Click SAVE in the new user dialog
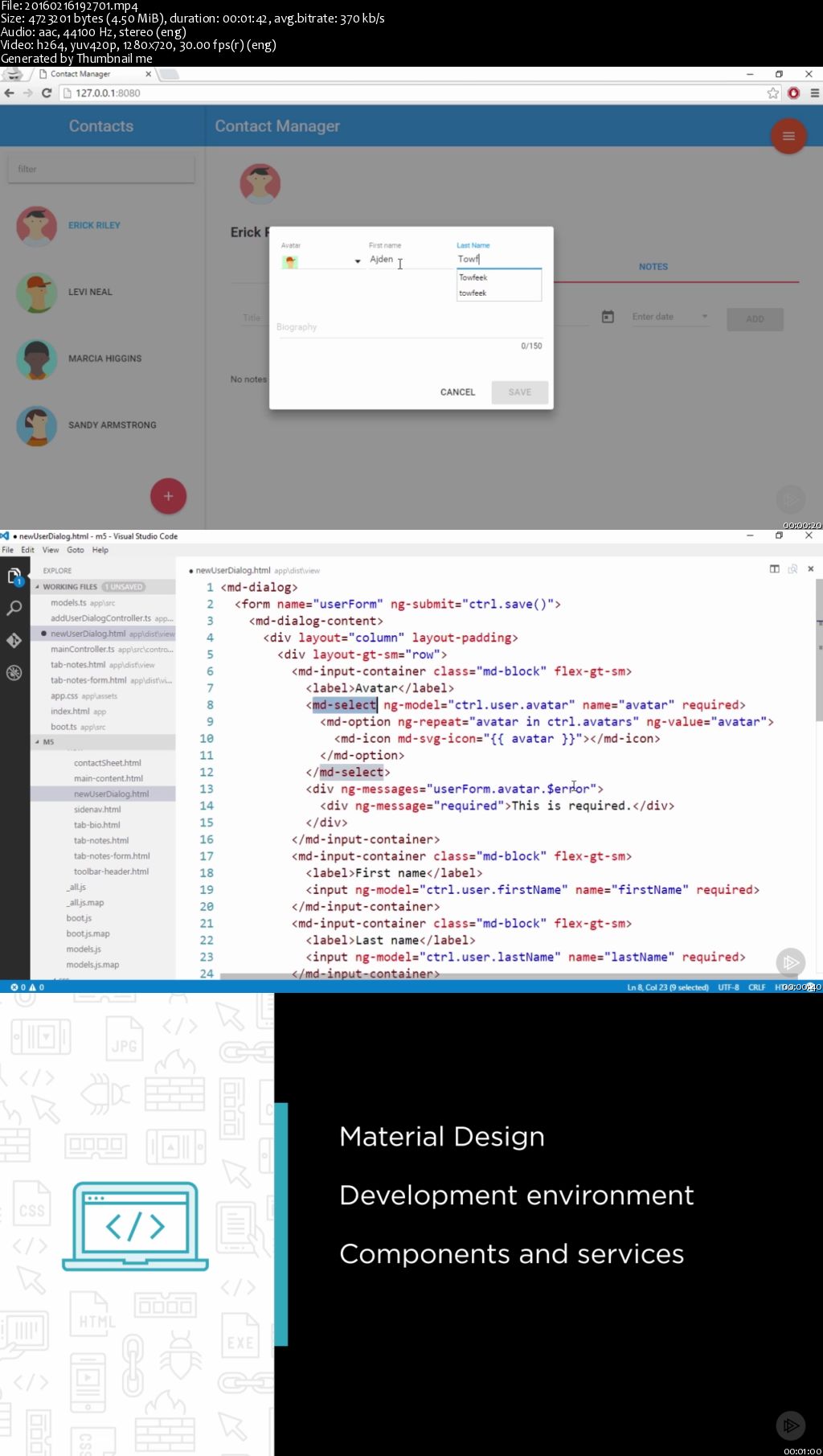 click(x=520, y=392)
